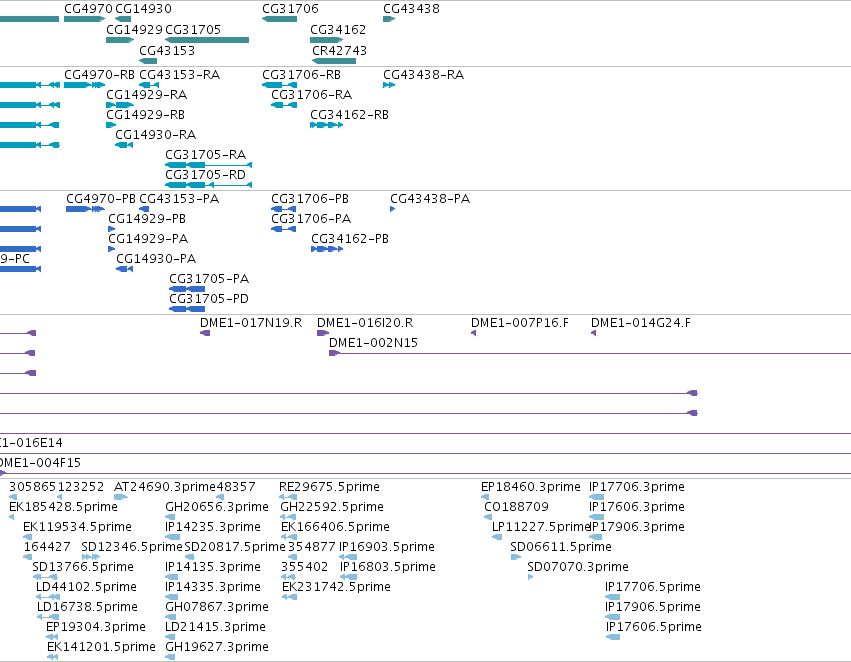
Task: Click EST SD07070.3prime
Action: tap(530, 577)
